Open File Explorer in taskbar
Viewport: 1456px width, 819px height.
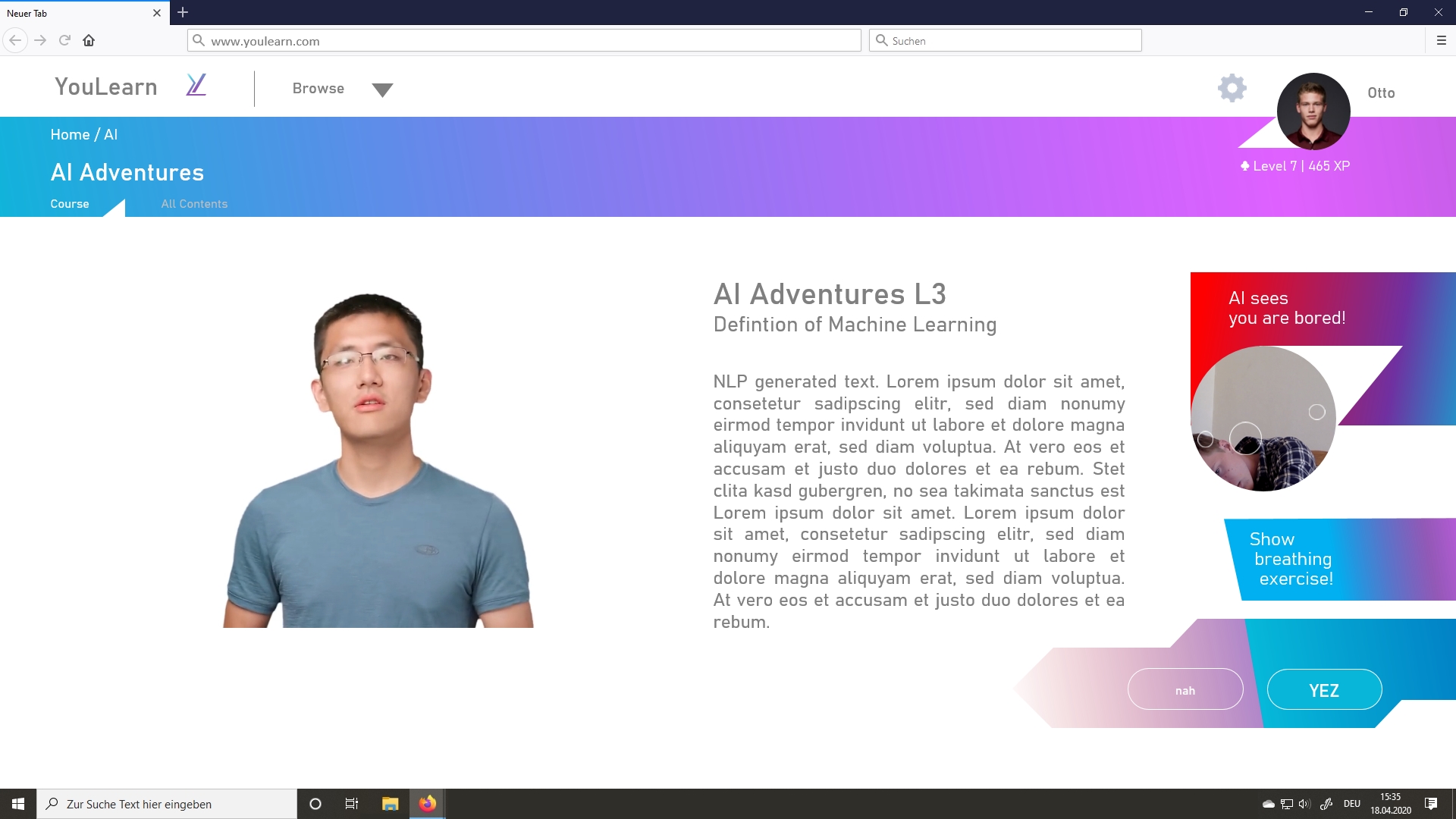coord(390,804)
